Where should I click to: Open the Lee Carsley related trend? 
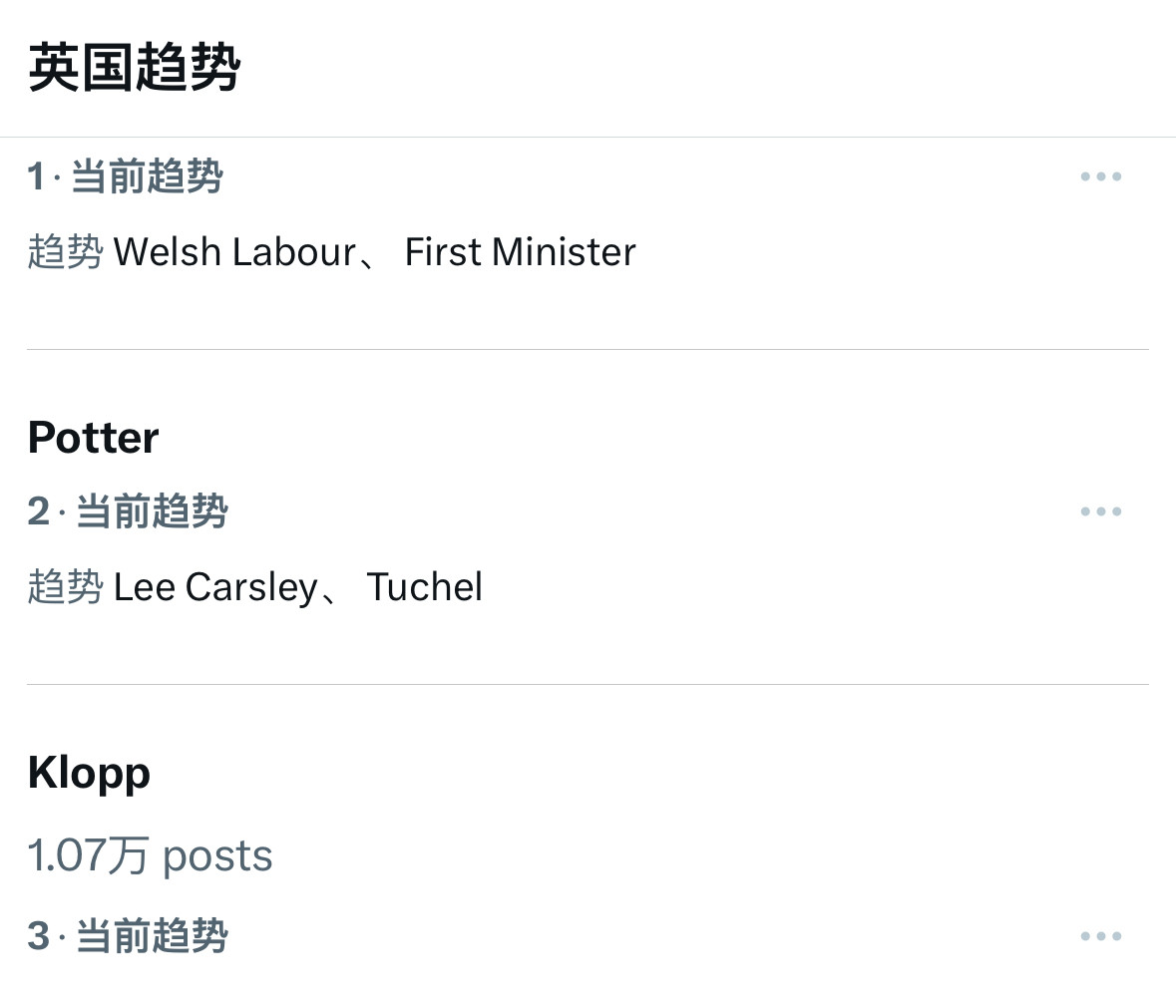click(x=215, y=587)
